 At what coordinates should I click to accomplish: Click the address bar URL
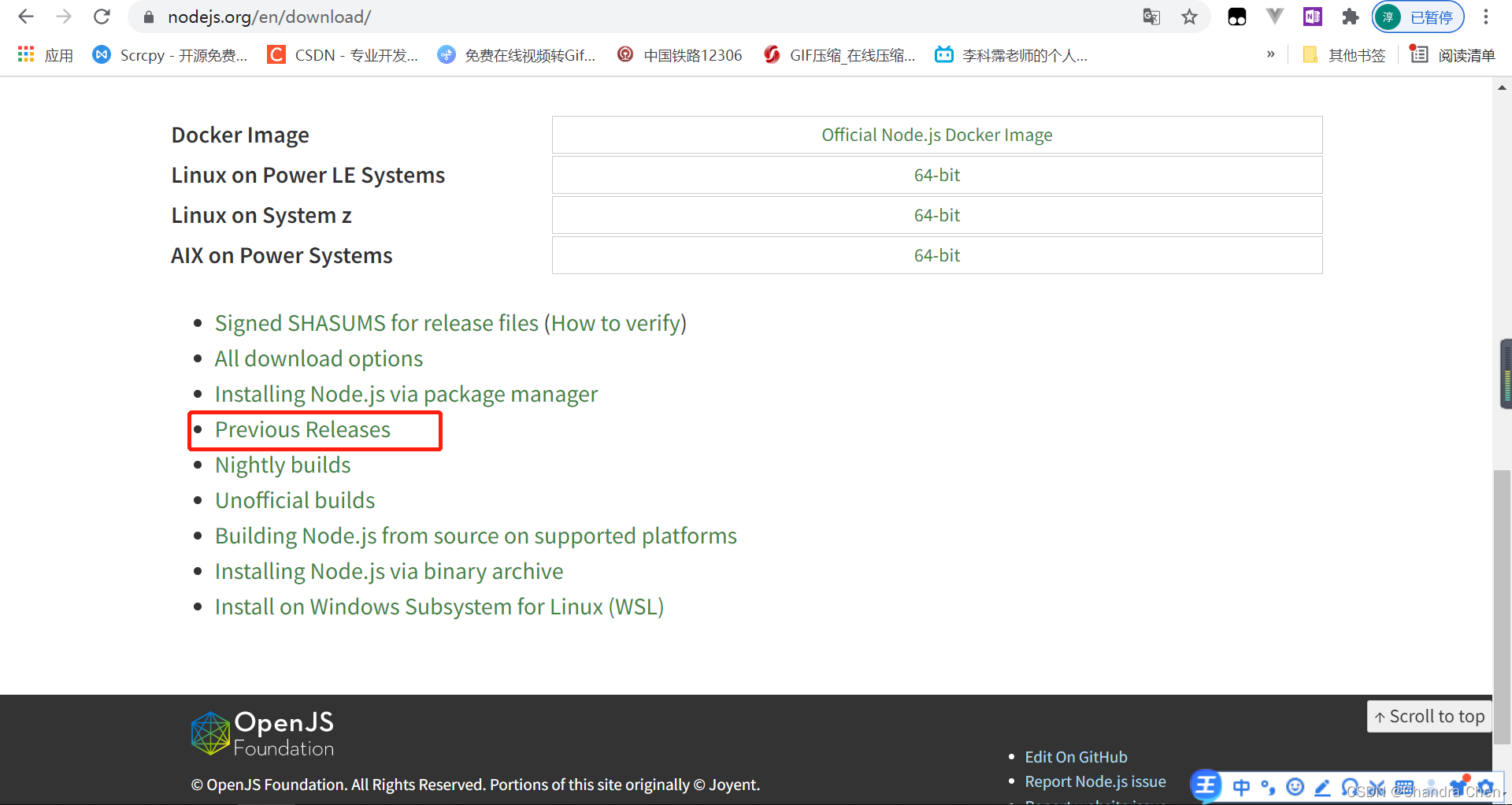click(269, 17)
